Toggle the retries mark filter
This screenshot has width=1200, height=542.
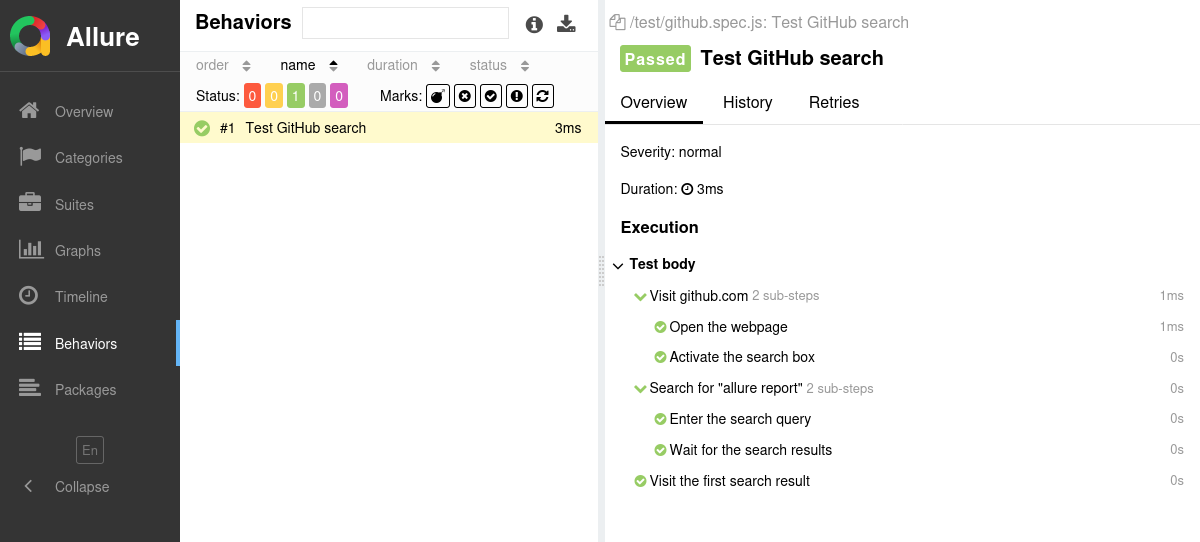tap(543, 96)
